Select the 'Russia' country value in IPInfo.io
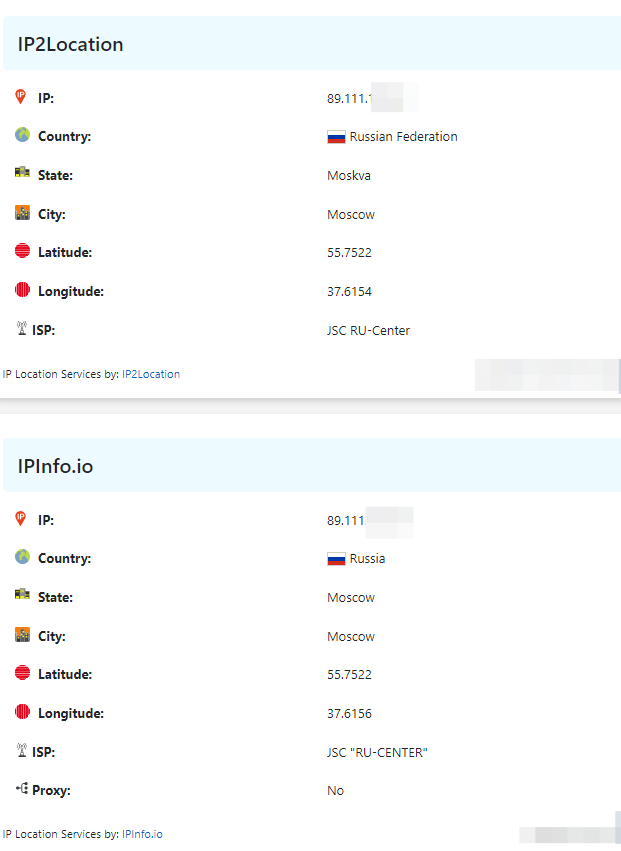This screenshot has width=621, height=851. [x=367, y=558]
